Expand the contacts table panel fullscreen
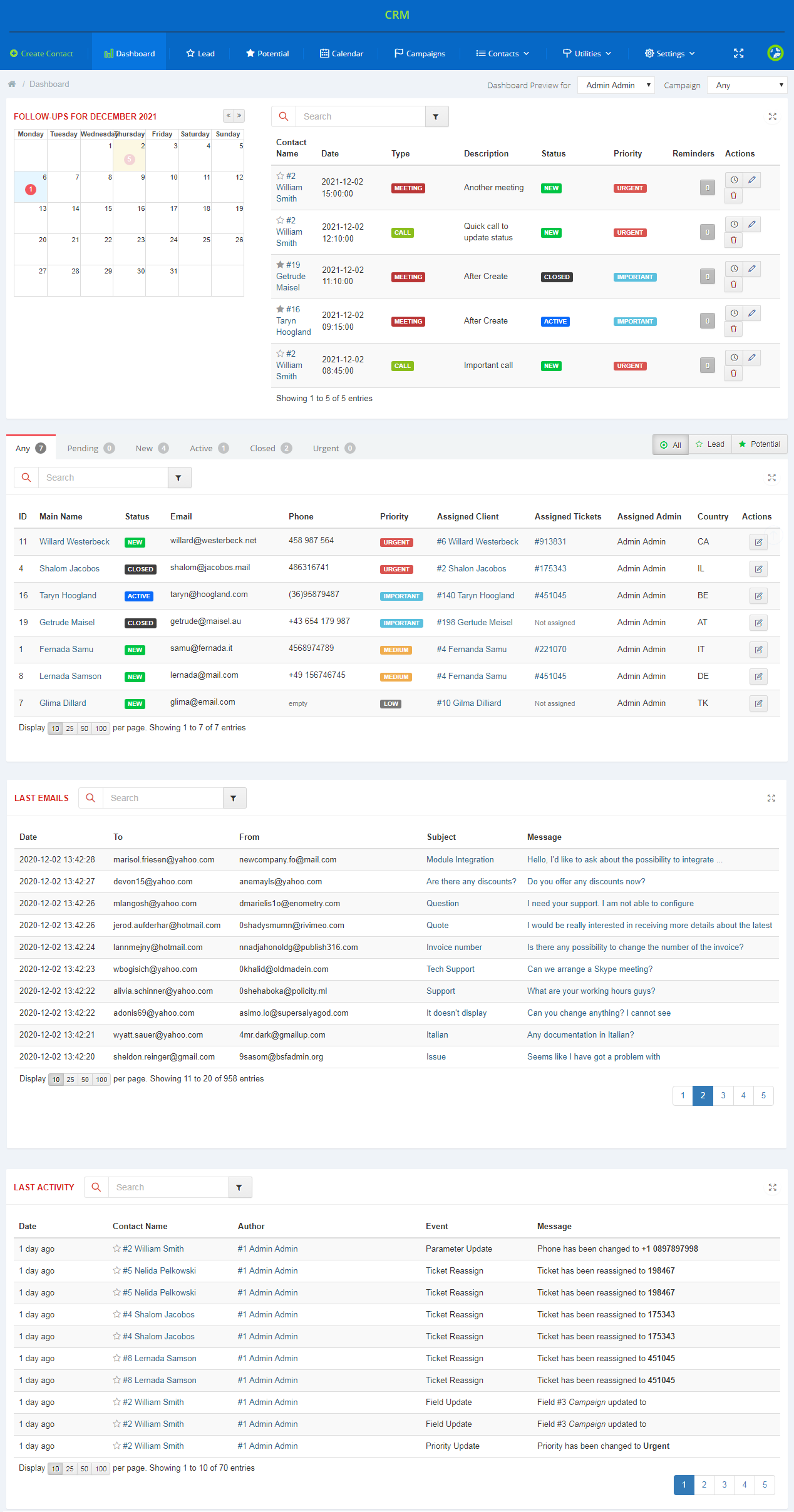Screen dimensions: 794x1512 pyautogui.click(x=772, y=478)
